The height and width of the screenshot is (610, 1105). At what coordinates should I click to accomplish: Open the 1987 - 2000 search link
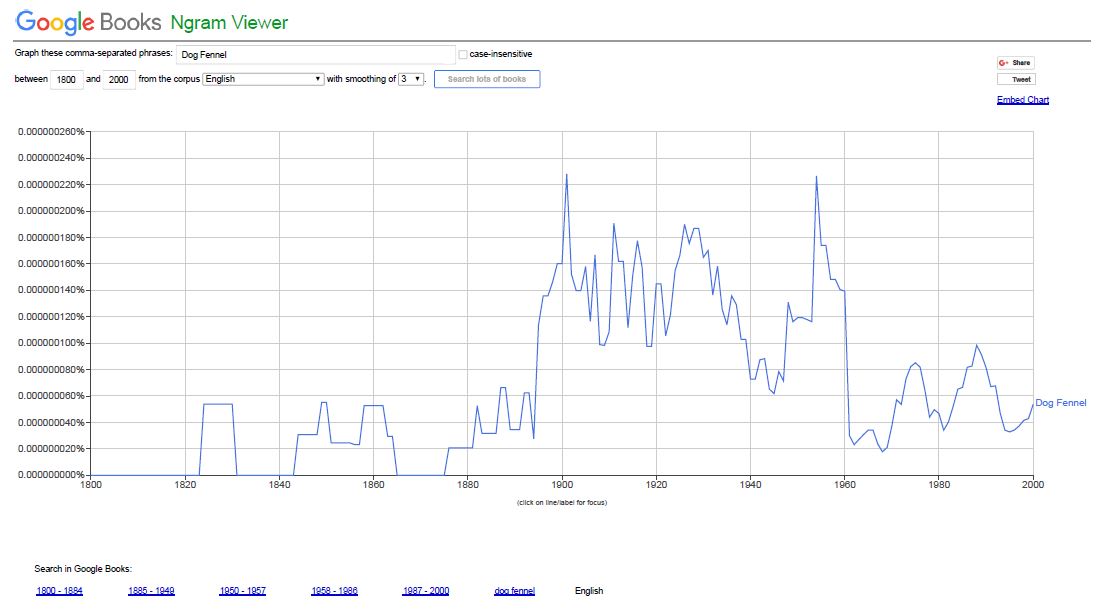[426, 591]
